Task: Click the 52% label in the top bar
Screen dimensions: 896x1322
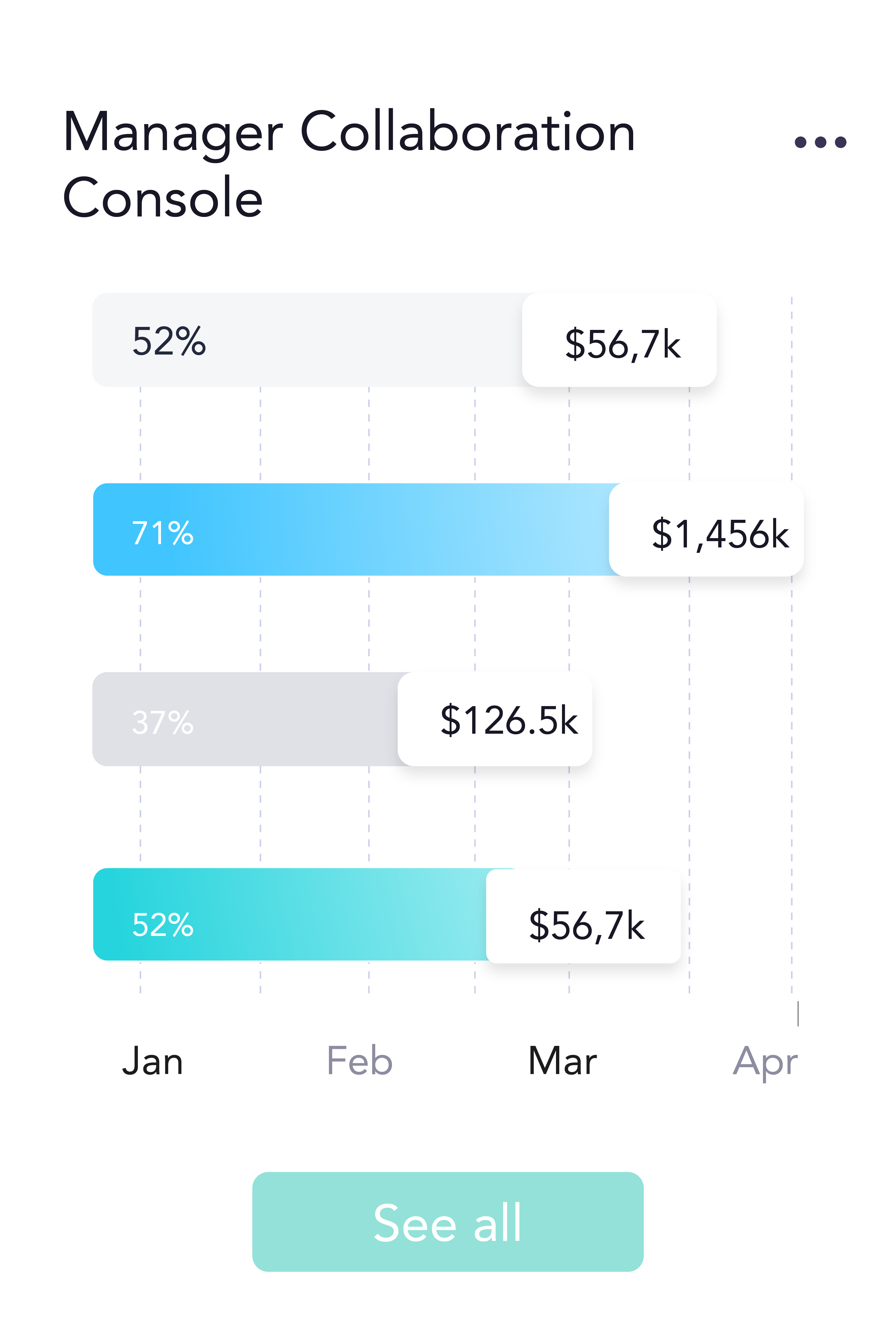Action: click(x=169, y=341)
